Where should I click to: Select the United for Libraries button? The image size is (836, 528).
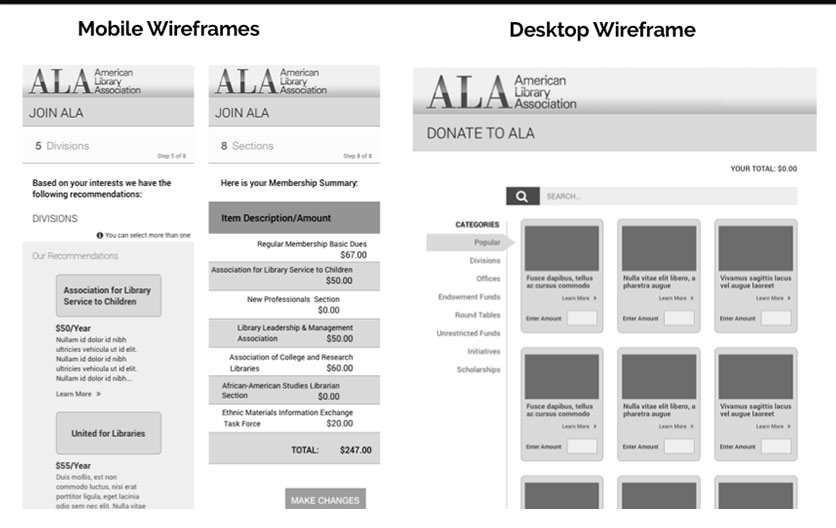(x=107, y=433)
